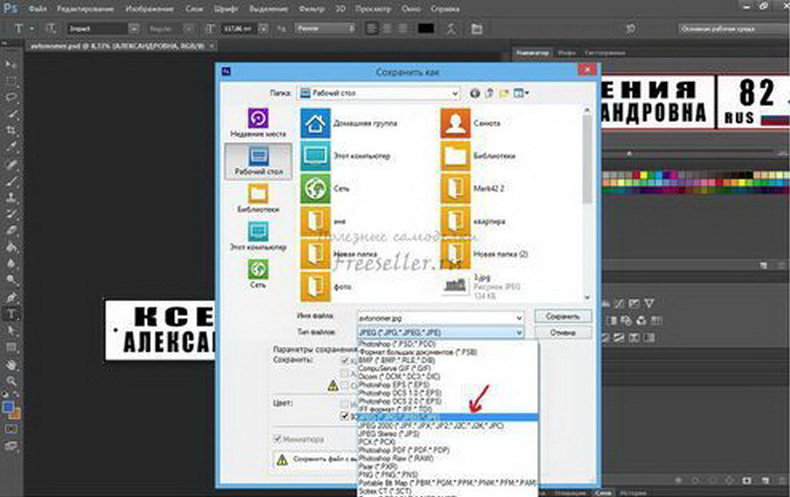Select the Horizontal Type tool in left toolbar
The image size is (790, 497).
[11, 314]
